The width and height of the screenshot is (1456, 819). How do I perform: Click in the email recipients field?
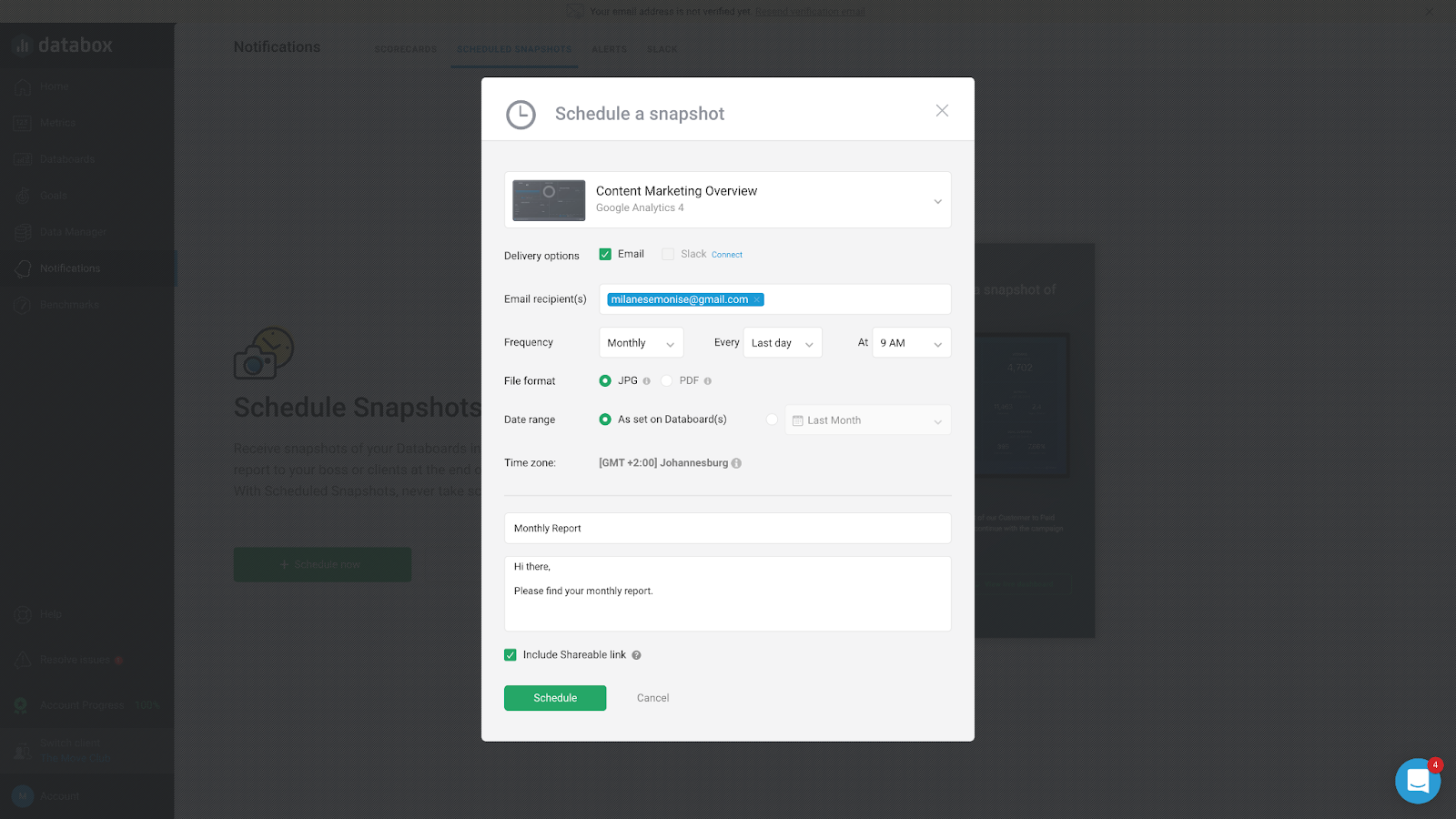[775, 299]
